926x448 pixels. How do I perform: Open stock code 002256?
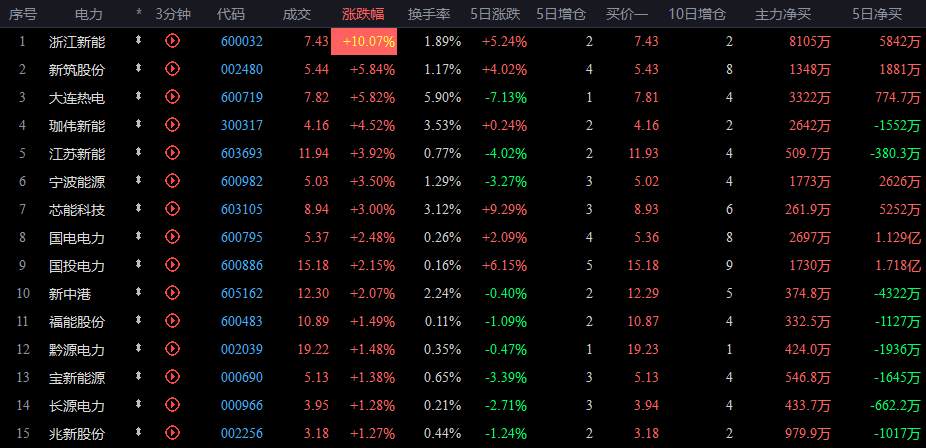242,433
